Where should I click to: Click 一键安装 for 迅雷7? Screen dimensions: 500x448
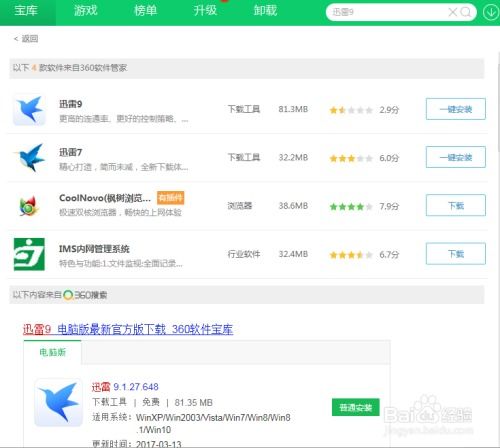456,157
